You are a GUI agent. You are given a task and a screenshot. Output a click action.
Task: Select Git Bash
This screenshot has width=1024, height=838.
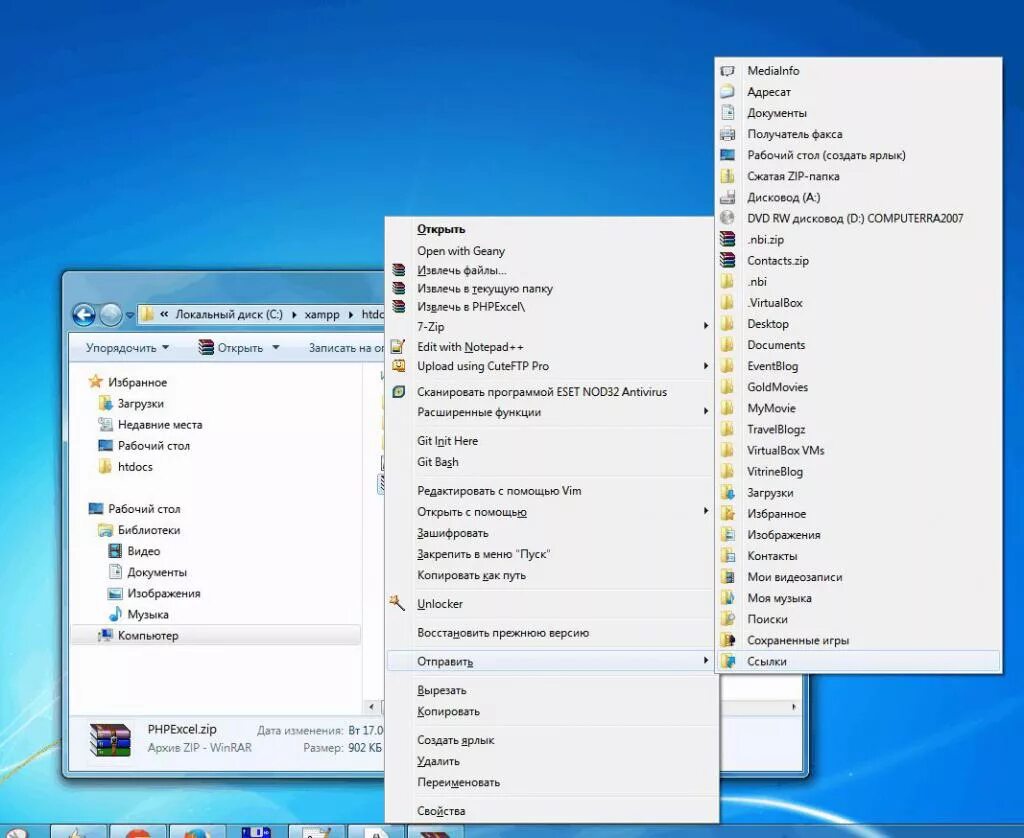pos(438,462)
